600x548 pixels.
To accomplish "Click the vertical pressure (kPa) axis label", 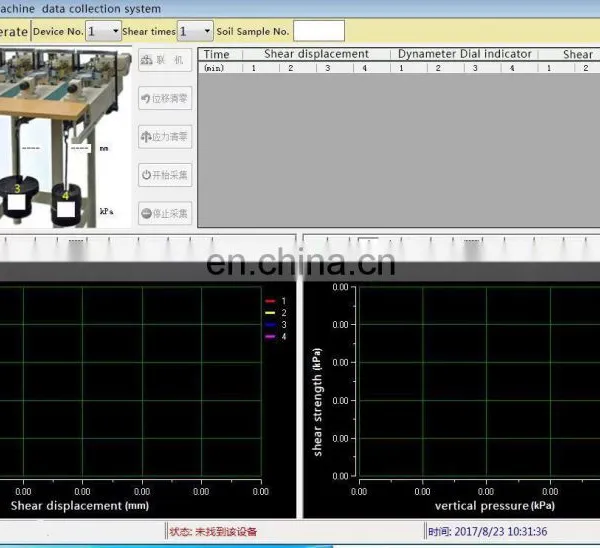I will (x=494, y=506).
